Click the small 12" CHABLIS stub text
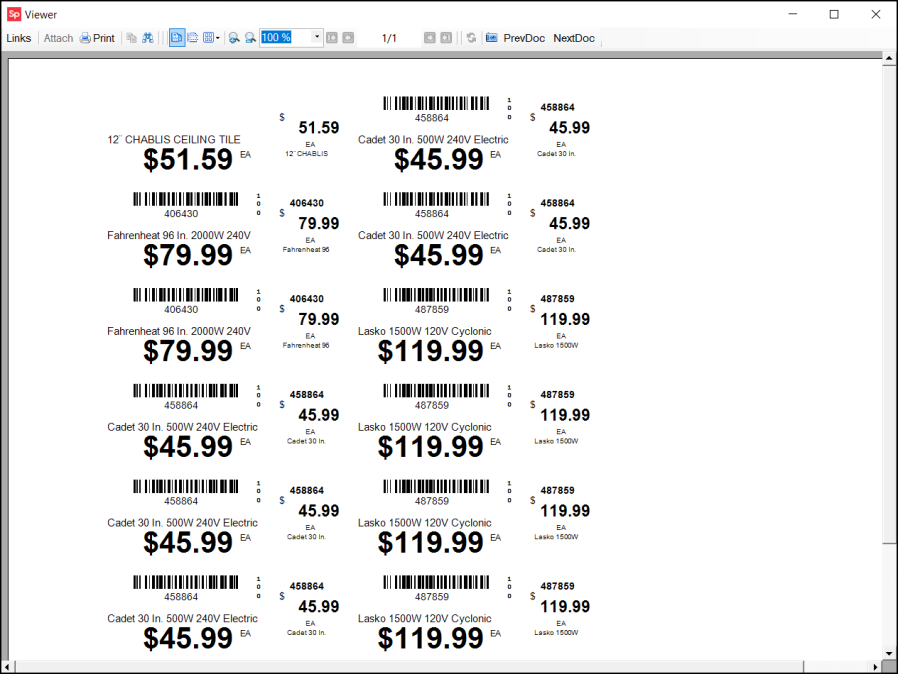Viewport: 898px width, 674px height. tap(307, 153)
